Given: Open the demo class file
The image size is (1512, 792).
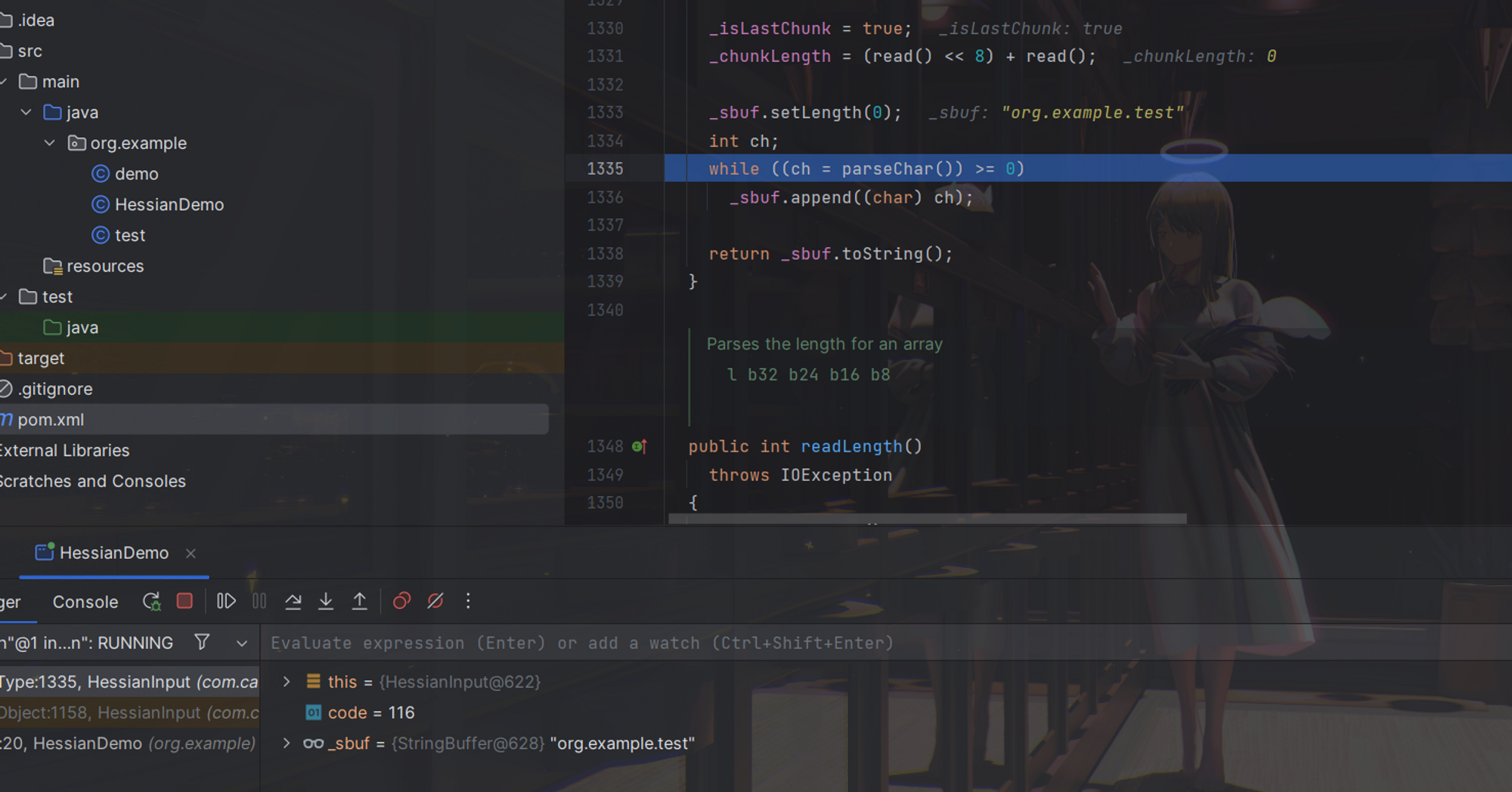Looking at the screenshot, I should pos(136,174).
